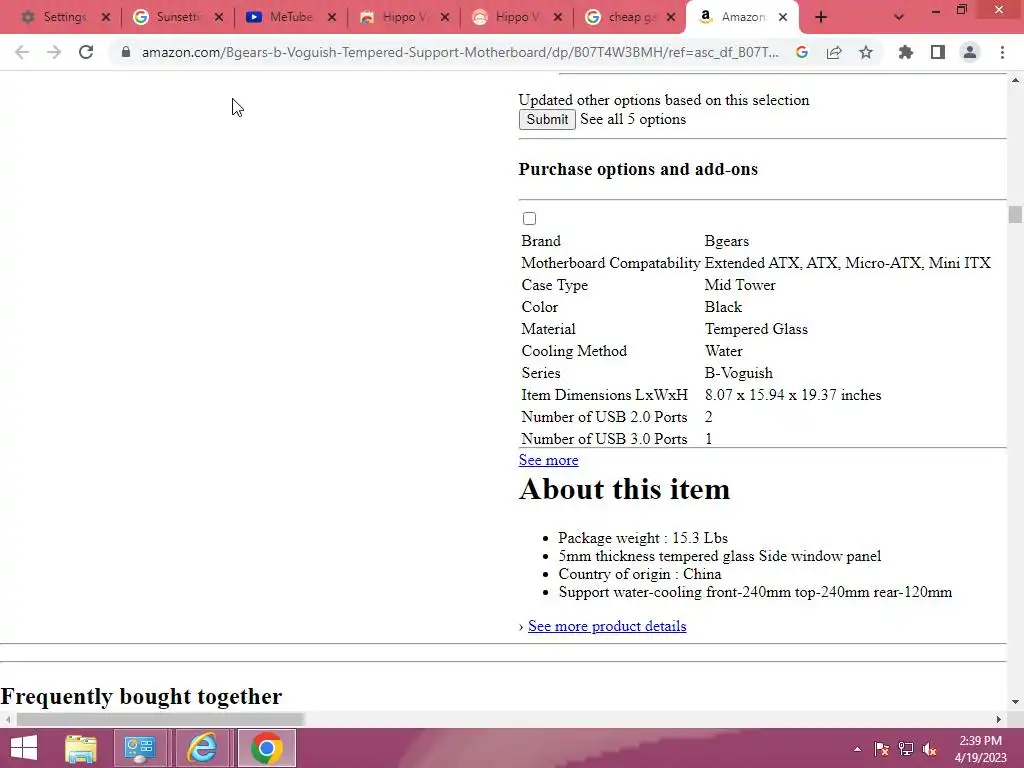Close the active Amazon tab
1024x768 pixels.
[x=783, y=18]
